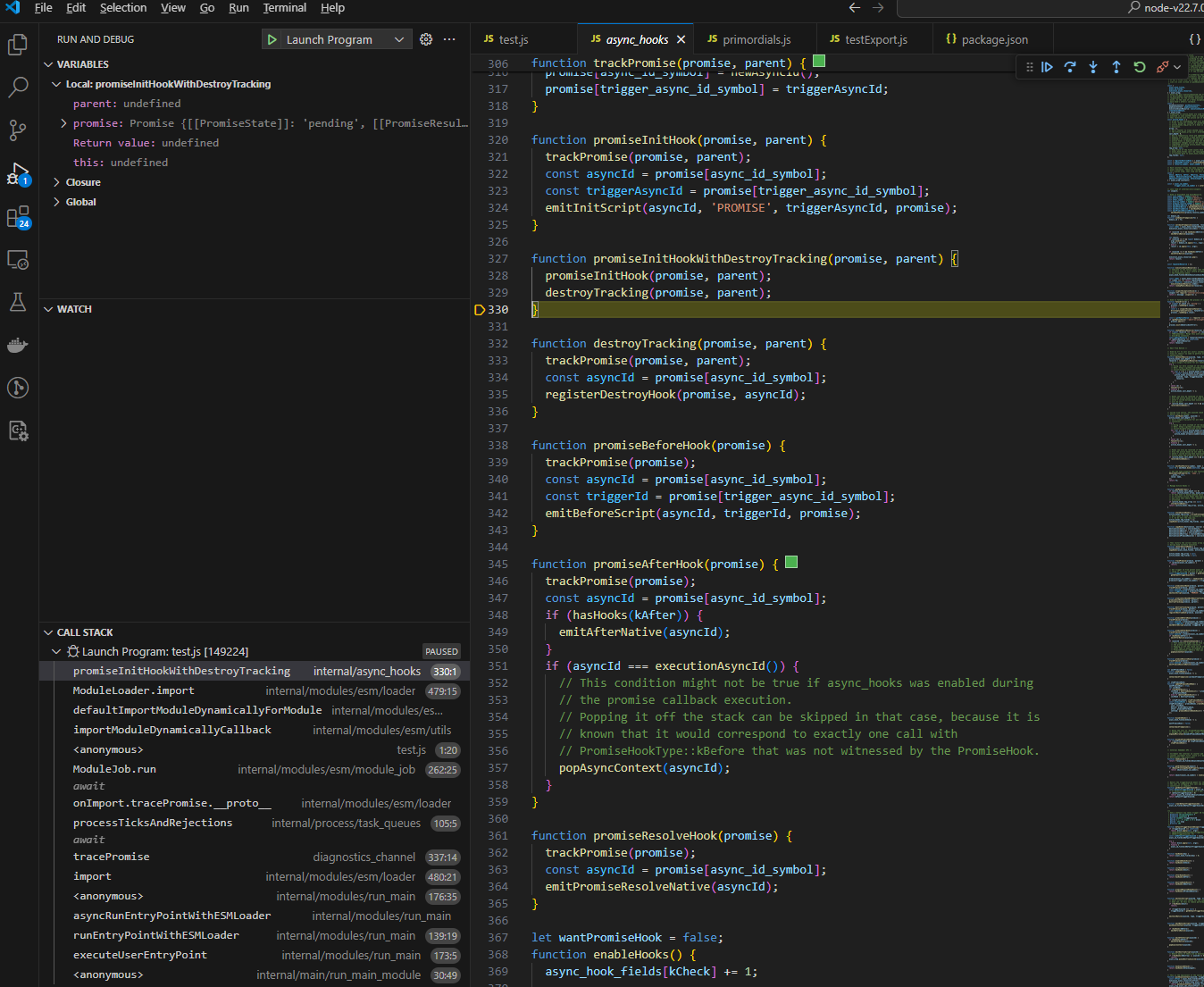The image size is (1204, 987).
Task: Expand the promise variable
Action: pyautogui.click(x=63, y=123)
